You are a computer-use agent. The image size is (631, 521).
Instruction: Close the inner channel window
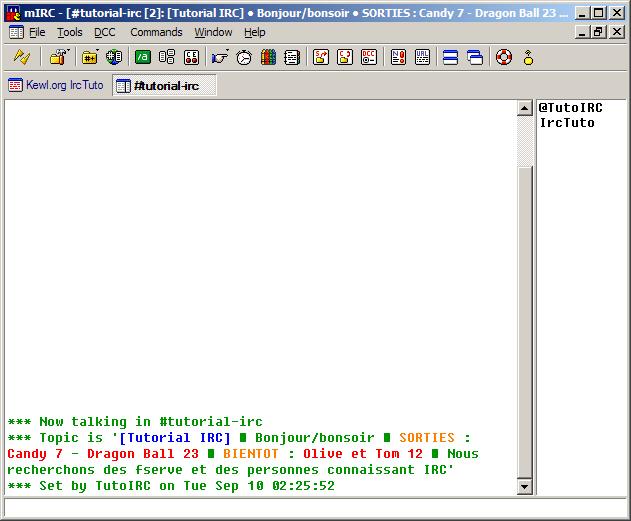617,32
